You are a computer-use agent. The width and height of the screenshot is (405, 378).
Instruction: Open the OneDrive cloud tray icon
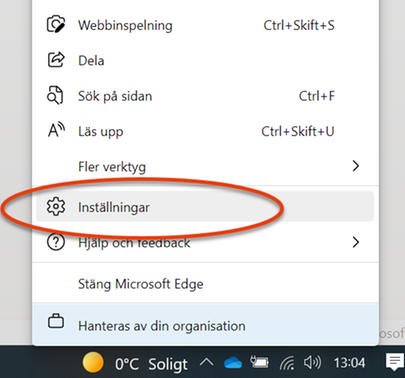pos(233,363)
